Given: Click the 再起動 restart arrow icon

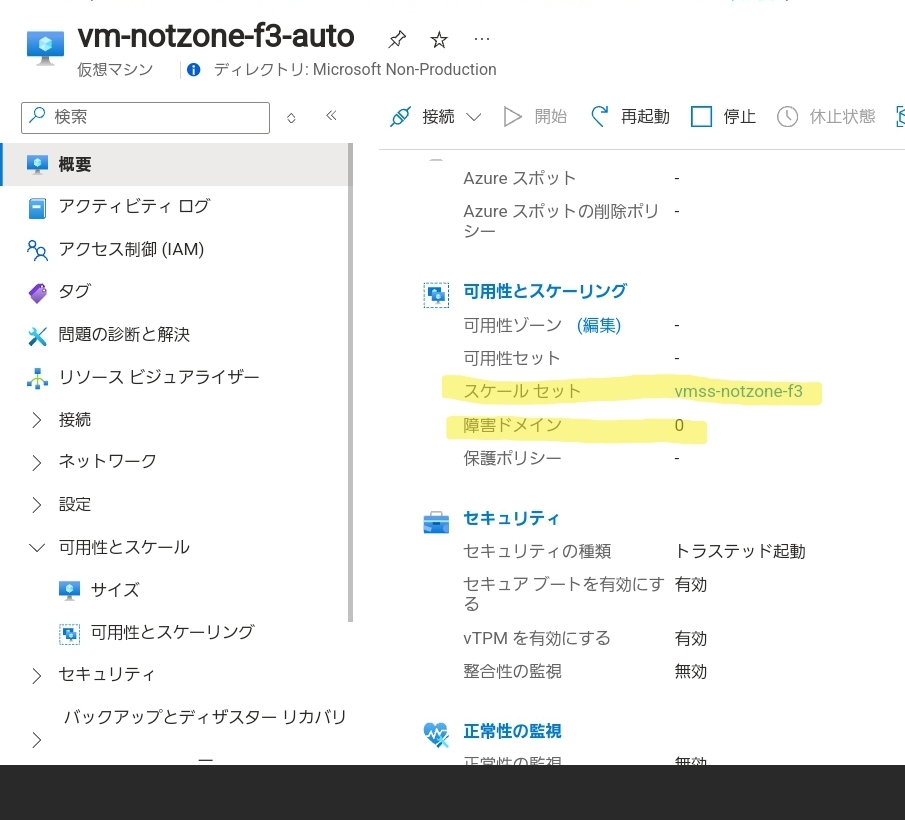Looking at the screenshot, I should coord(600,116).
